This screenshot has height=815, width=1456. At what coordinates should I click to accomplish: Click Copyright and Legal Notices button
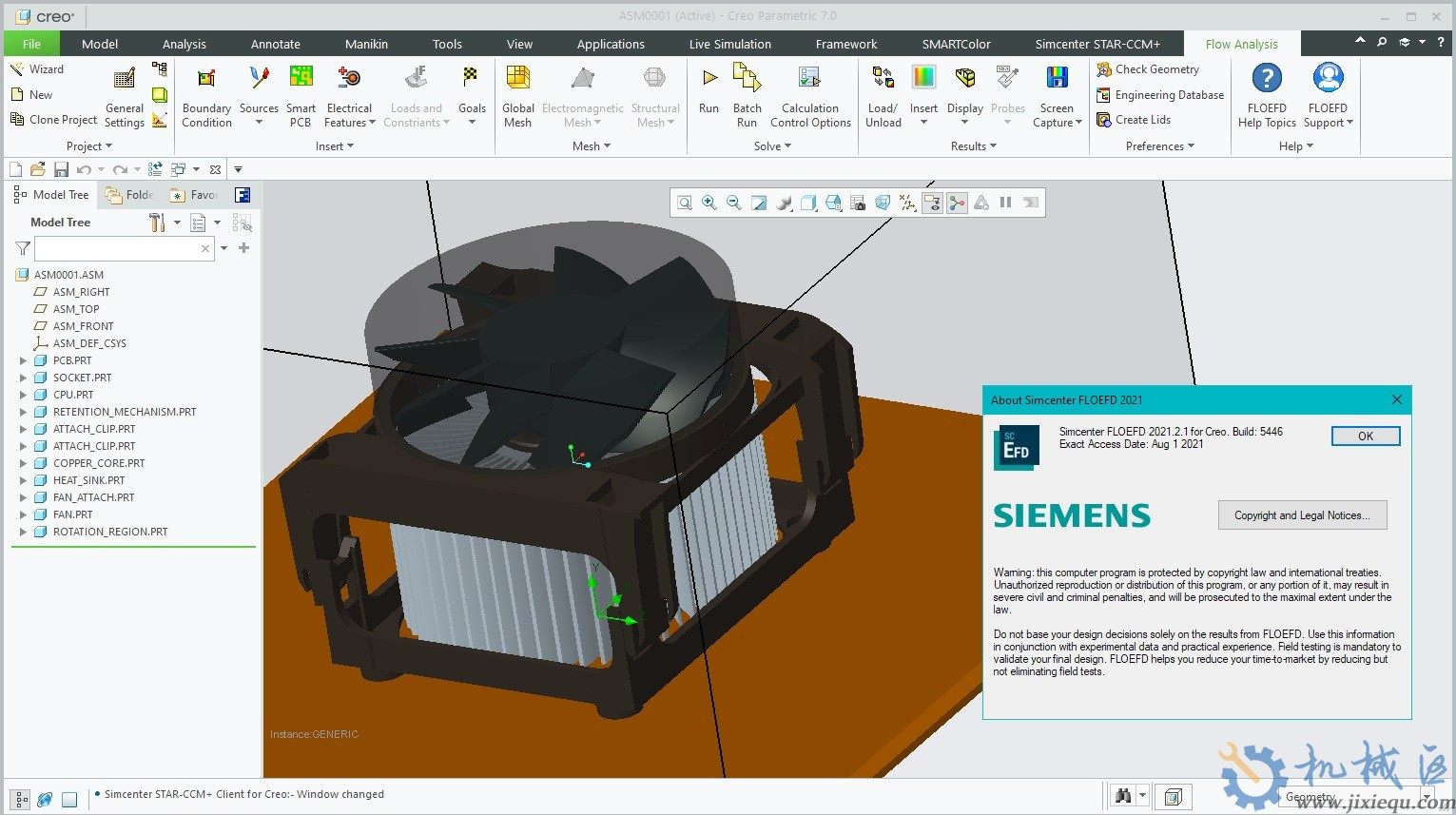pyautogui.click(x=1302, y=514)
